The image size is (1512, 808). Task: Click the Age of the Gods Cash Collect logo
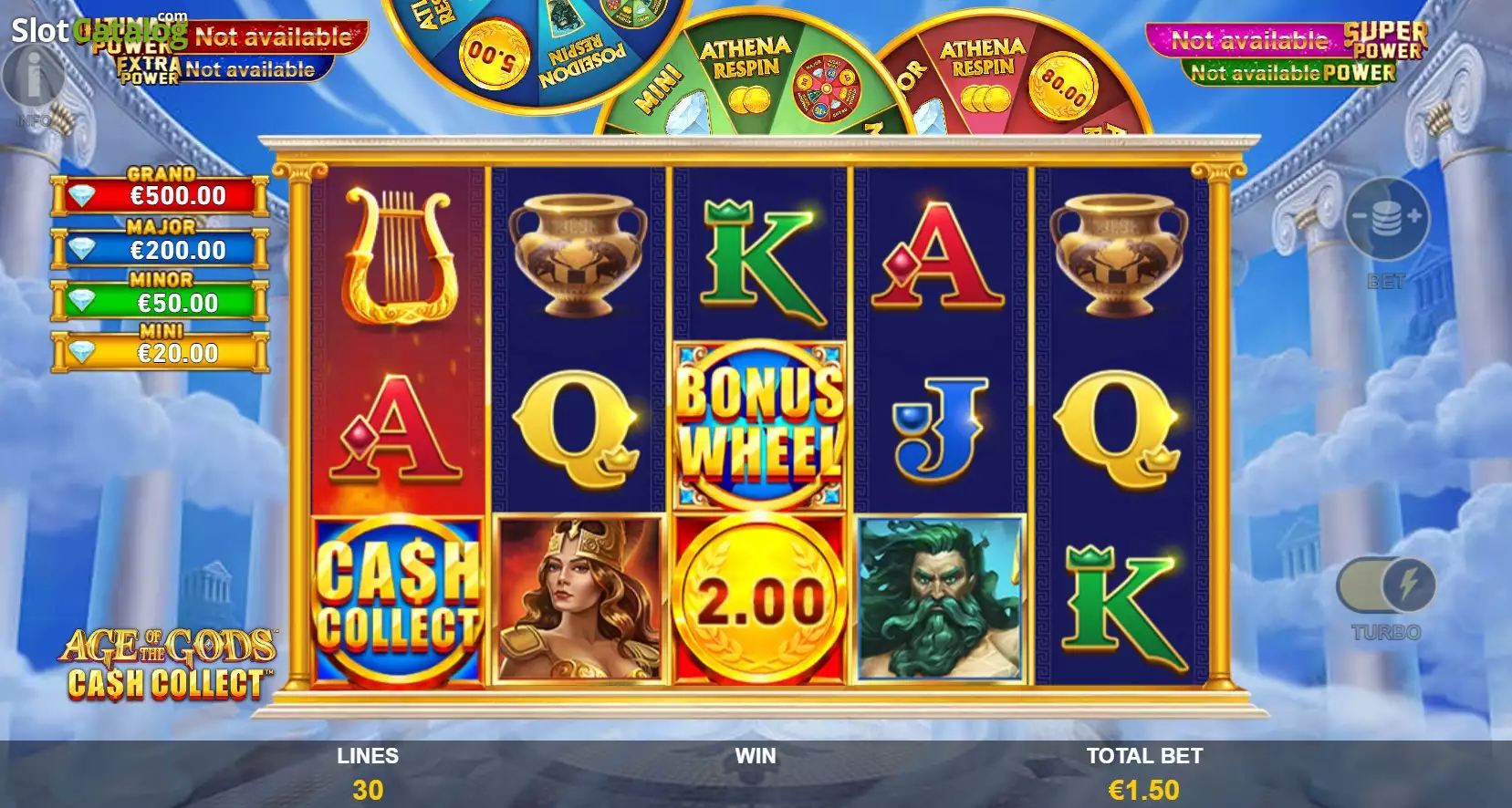(168, 664)
